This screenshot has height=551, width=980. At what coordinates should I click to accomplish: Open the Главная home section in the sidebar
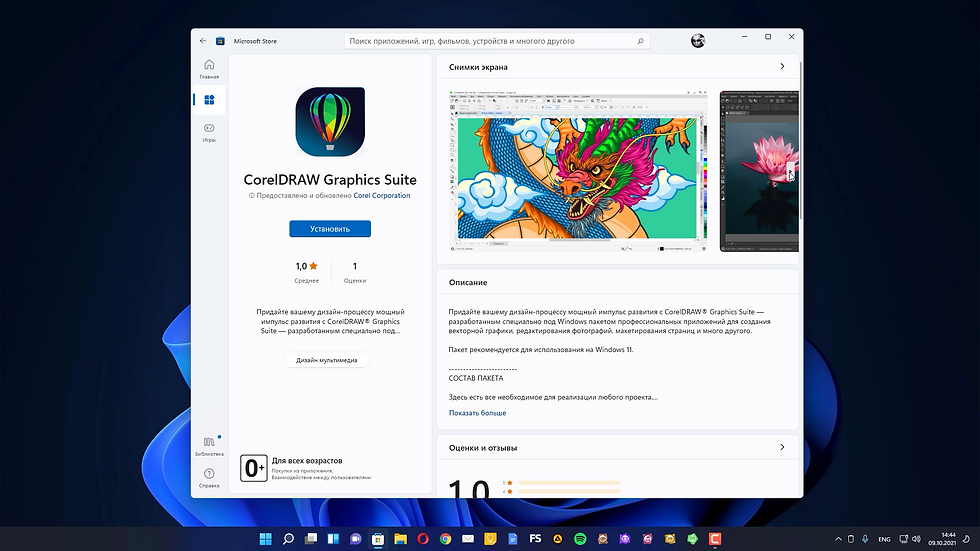(x=209, y=69)
